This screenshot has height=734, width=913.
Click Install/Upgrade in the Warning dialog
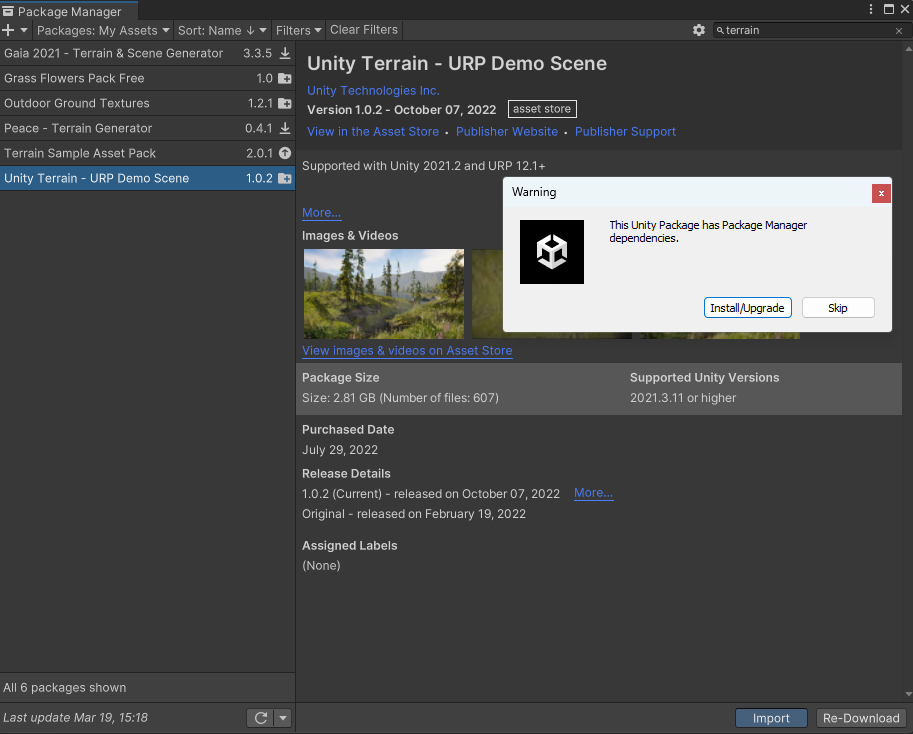click(x=748, y=308)
